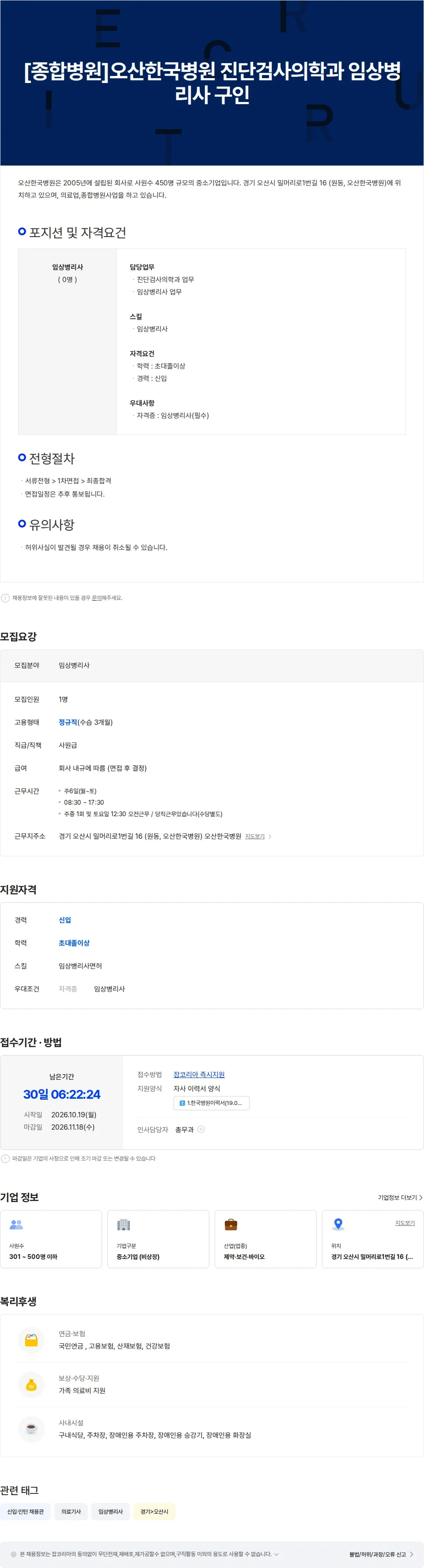Click the 신입 career value in 지원자격
The image size is (424, 1568).
(x=64, y=920)
